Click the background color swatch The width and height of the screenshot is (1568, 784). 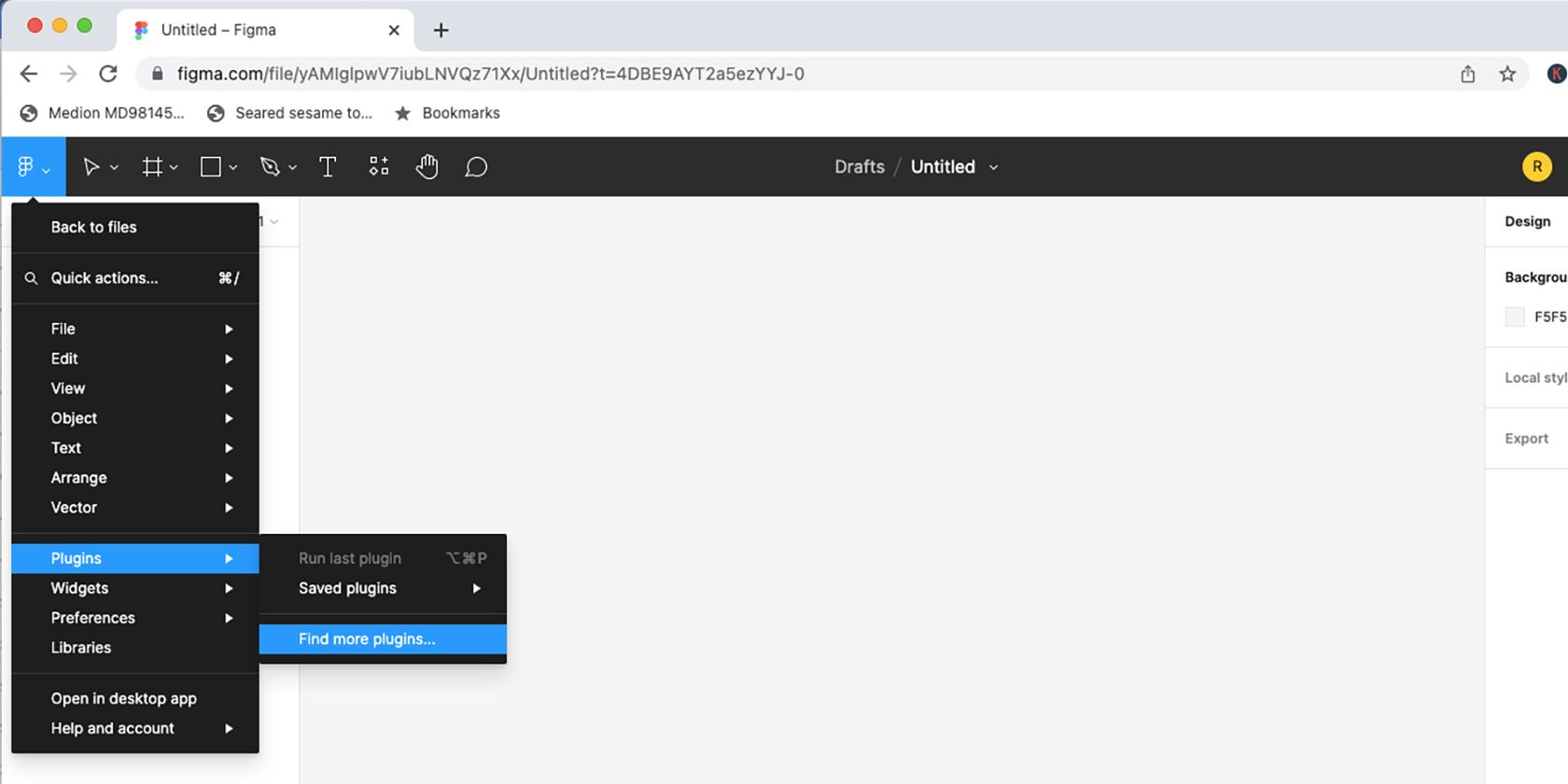[1515, 317]
